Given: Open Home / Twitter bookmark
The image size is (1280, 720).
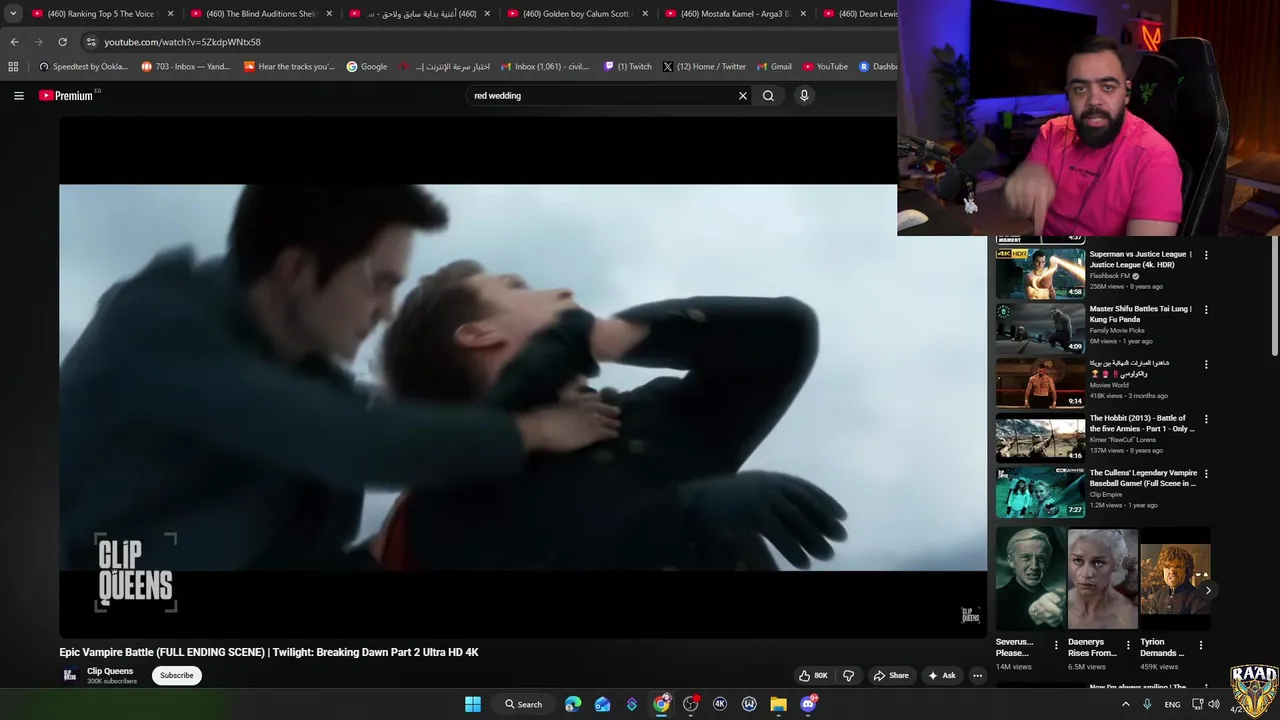Looking at the screenshot, I should (x=704, y=67).
